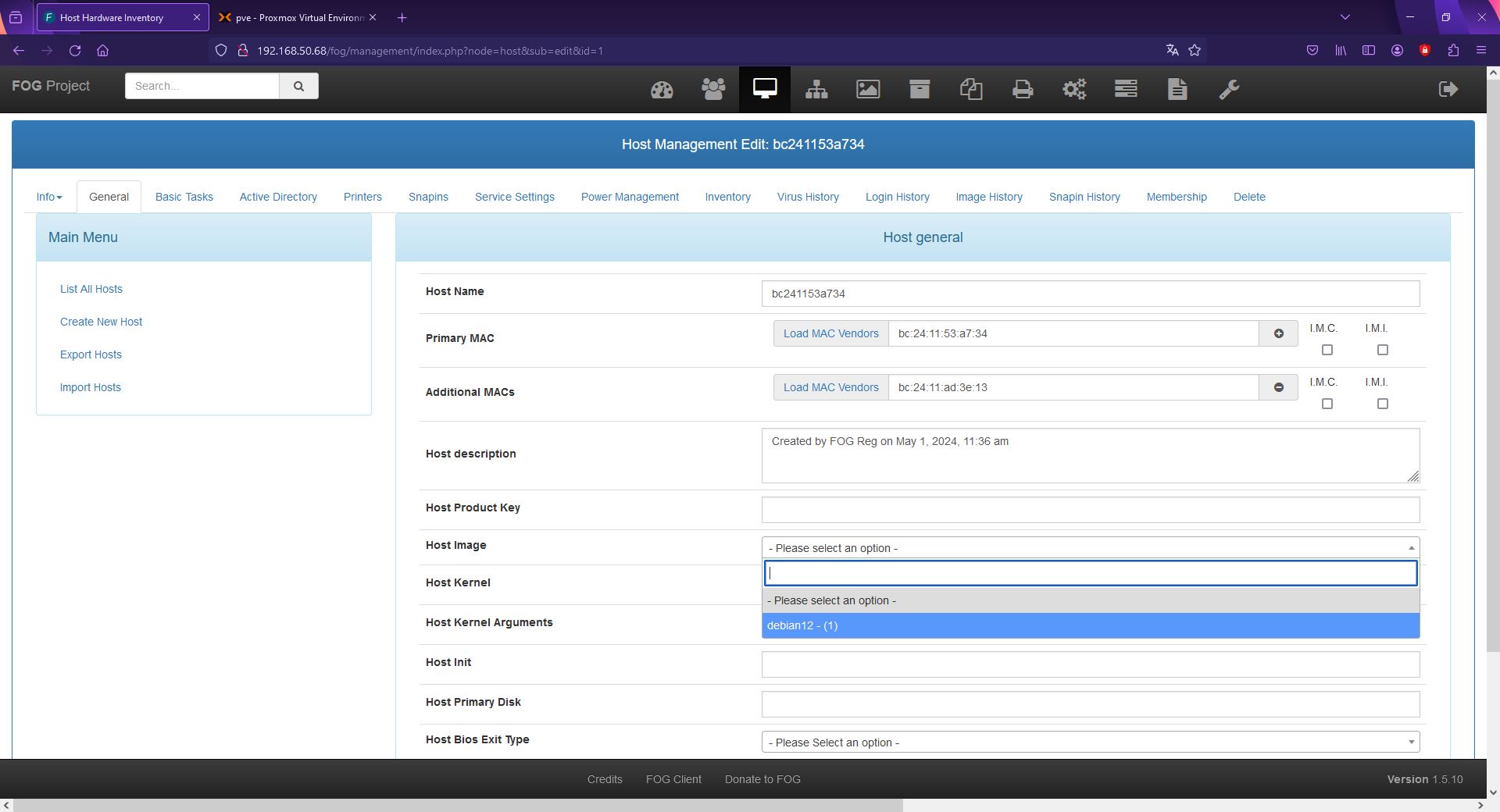Open the Tasks management icon
Screen dimensions: 1500x812
coord(1126,89)
